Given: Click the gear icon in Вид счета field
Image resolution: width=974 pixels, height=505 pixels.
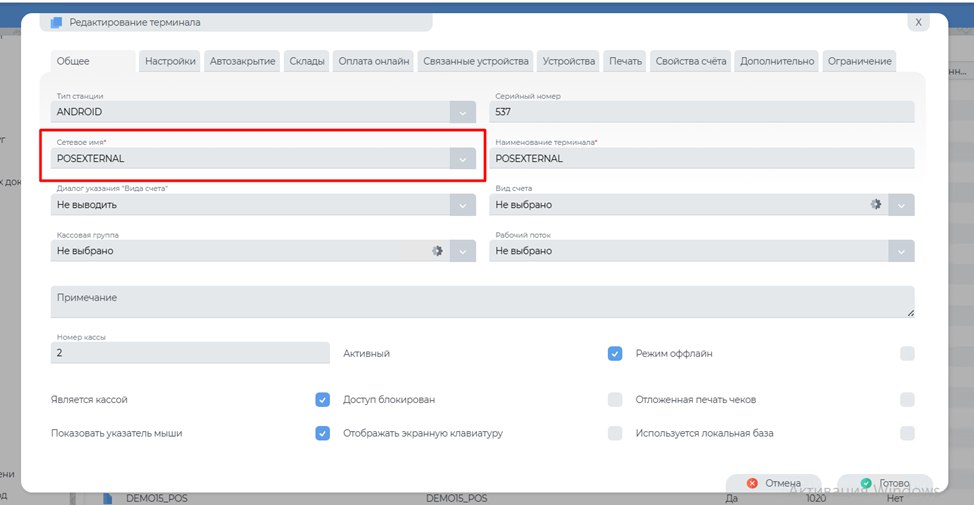Looking at the screenshot, I should click(x=876, y=204).
